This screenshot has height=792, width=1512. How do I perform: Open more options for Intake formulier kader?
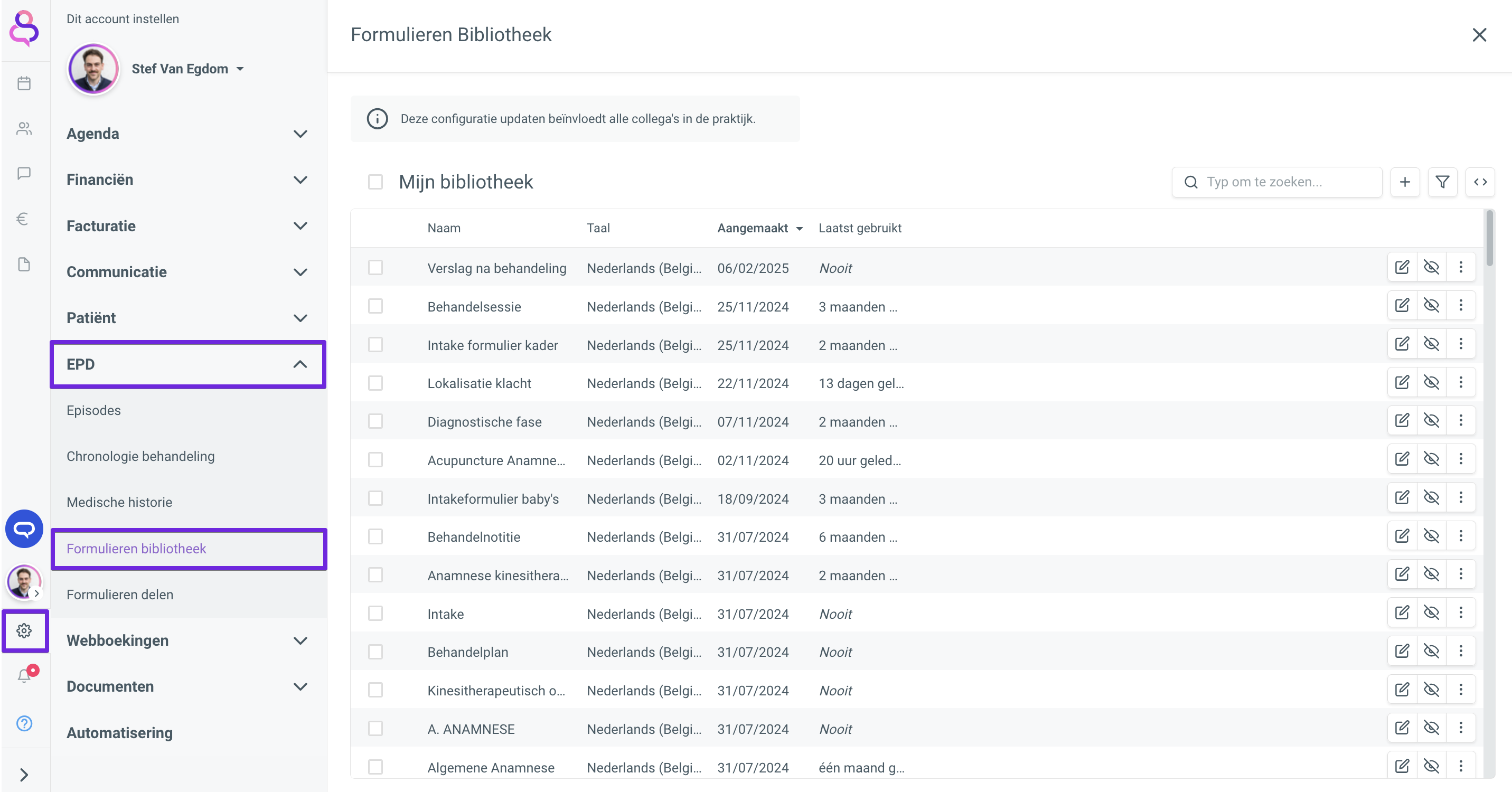point(1461,344)
